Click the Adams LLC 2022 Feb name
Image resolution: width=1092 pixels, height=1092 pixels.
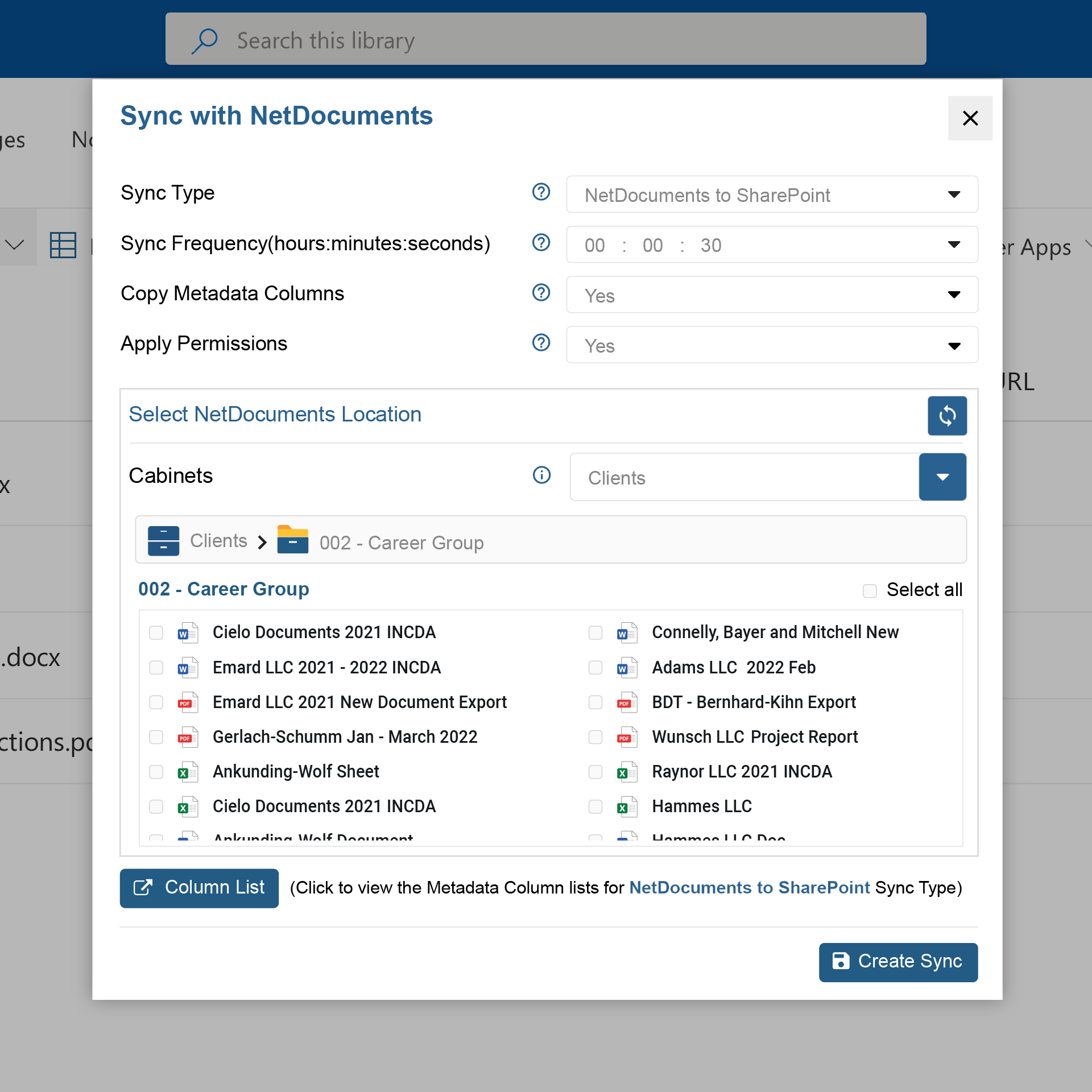(x=734, y=668)
